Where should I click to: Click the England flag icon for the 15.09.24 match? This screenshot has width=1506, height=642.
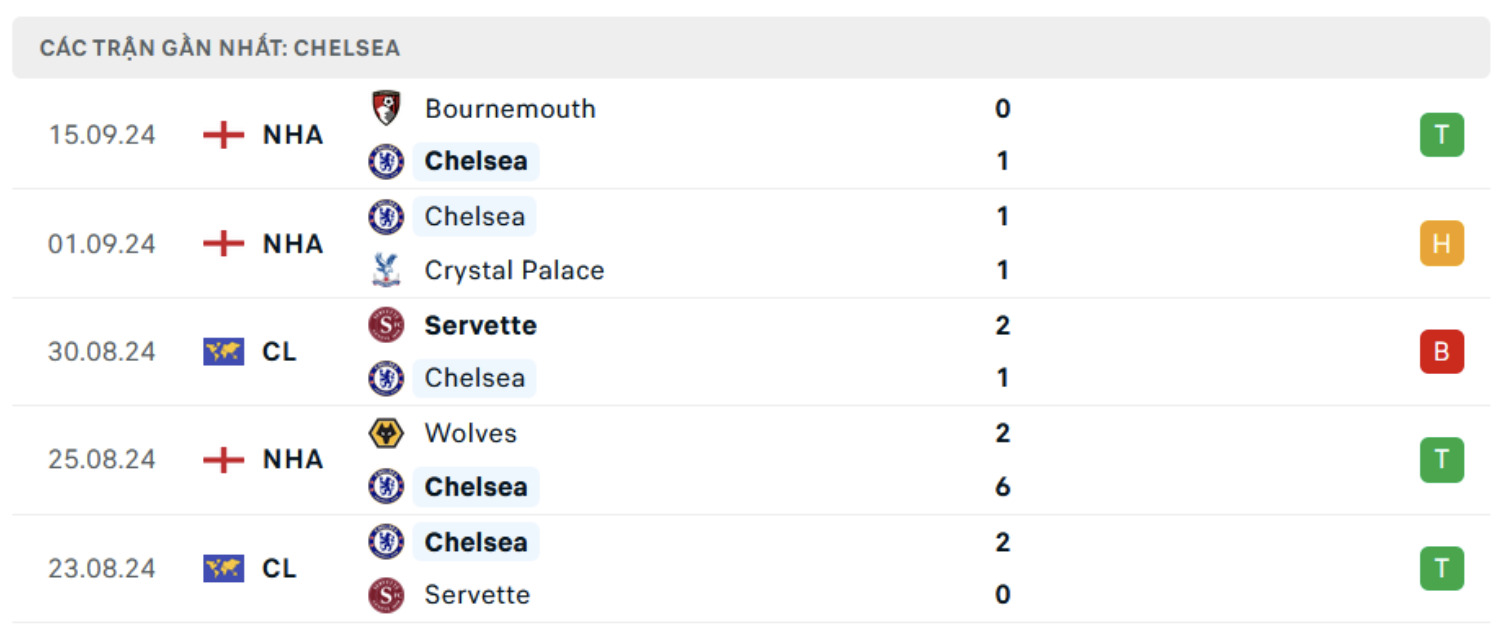click(x=222, y=135)
